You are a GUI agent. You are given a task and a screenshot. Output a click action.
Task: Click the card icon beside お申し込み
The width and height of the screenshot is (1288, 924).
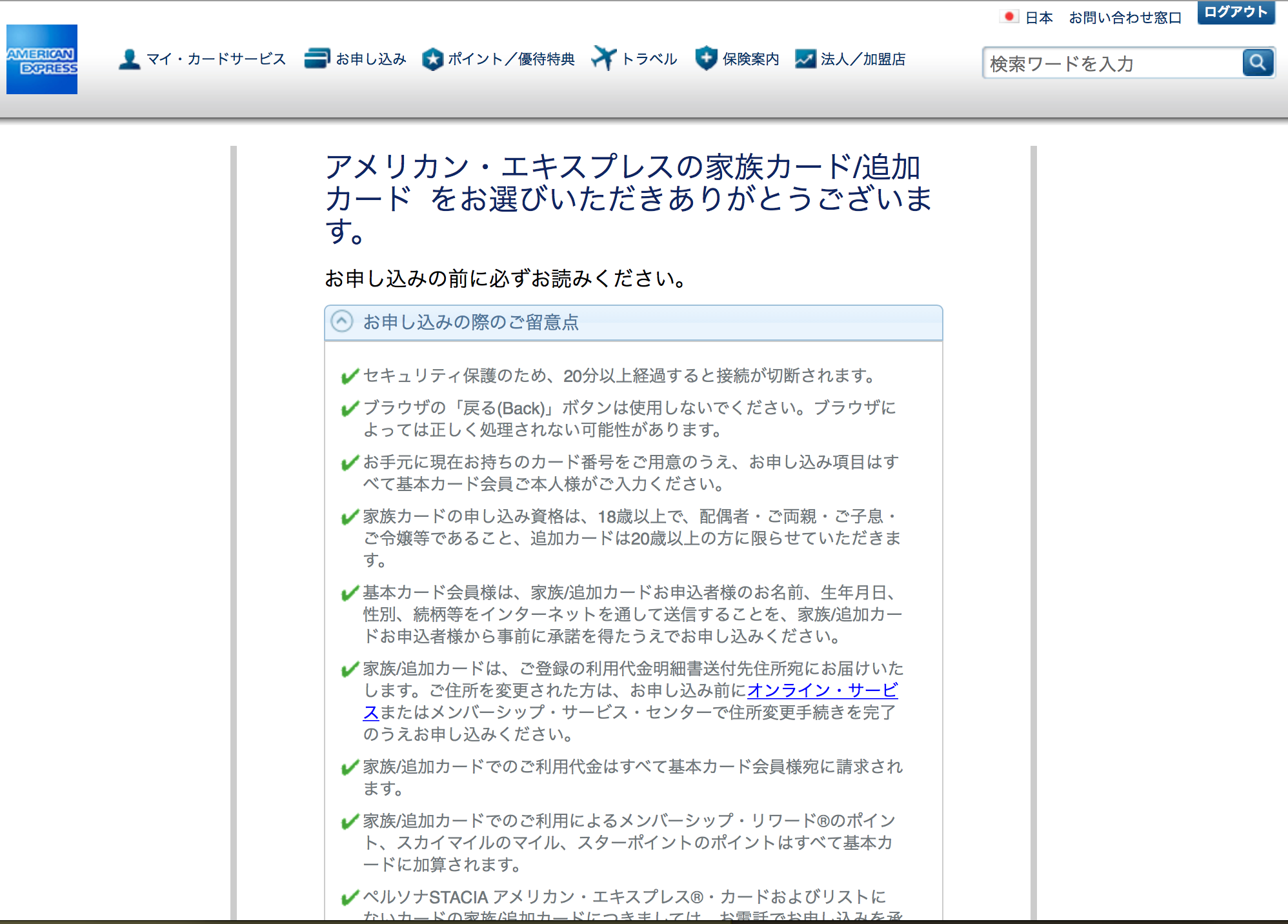pyautogui.click(x=317, y=59)
